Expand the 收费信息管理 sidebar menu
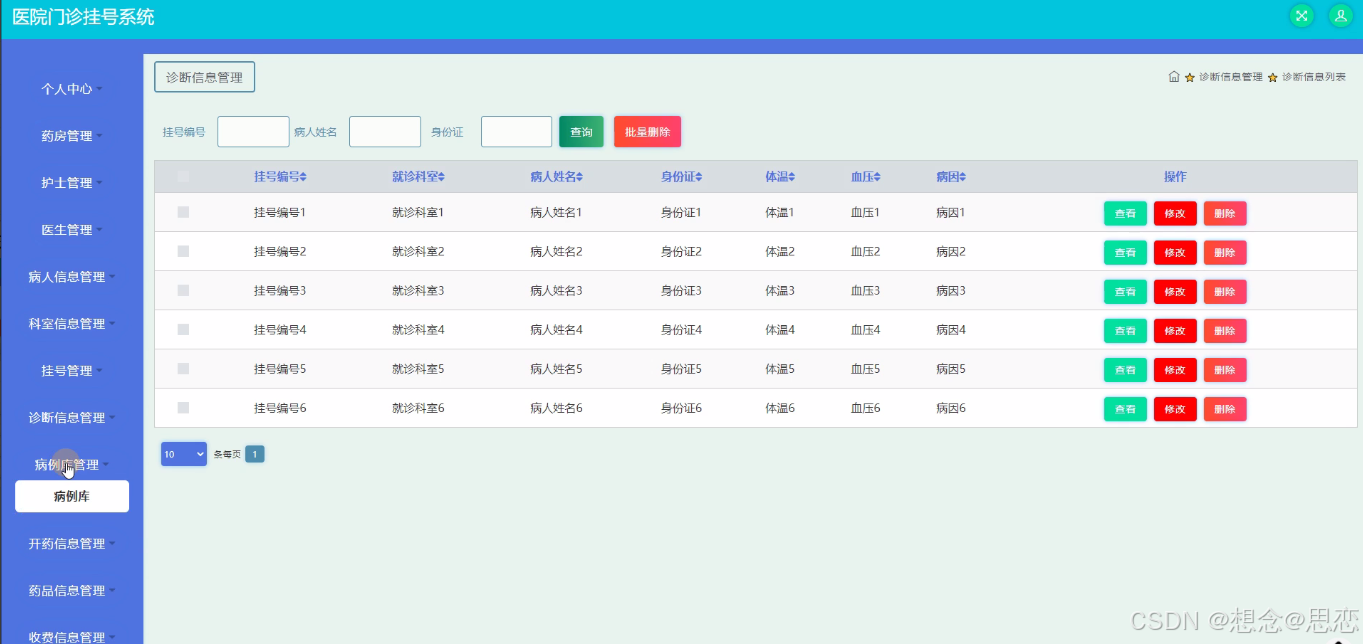The height and width of the screenshot is (644, 1363). pos(71,637)
